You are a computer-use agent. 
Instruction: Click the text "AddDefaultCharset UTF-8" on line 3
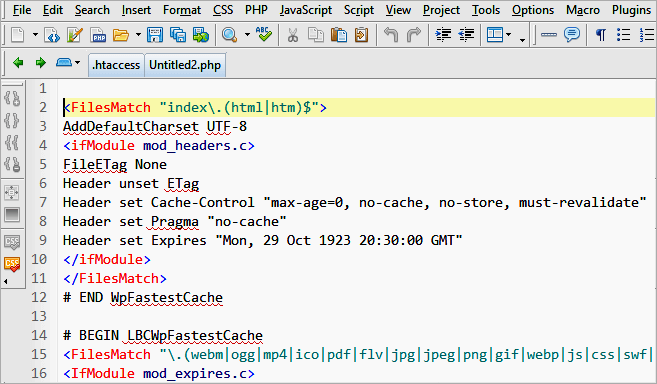[155, 127]
